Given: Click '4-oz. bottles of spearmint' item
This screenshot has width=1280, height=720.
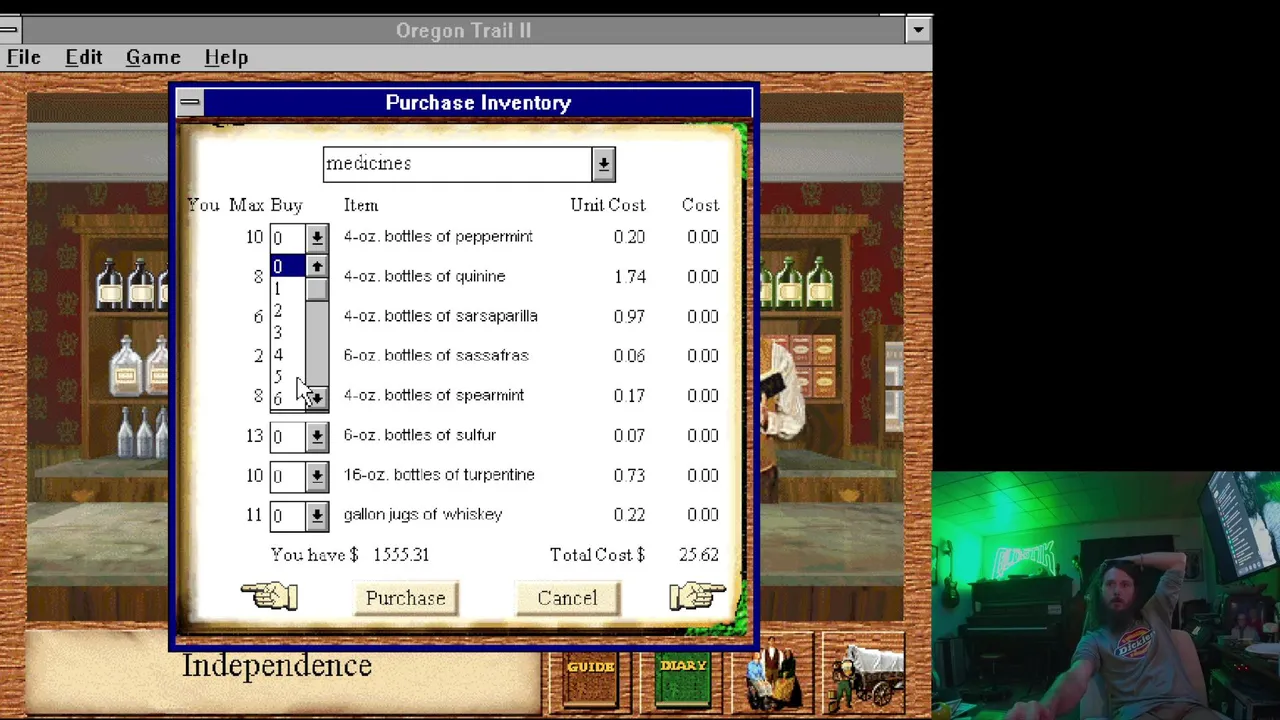Looking at the screenshot, I should (434, 395).
